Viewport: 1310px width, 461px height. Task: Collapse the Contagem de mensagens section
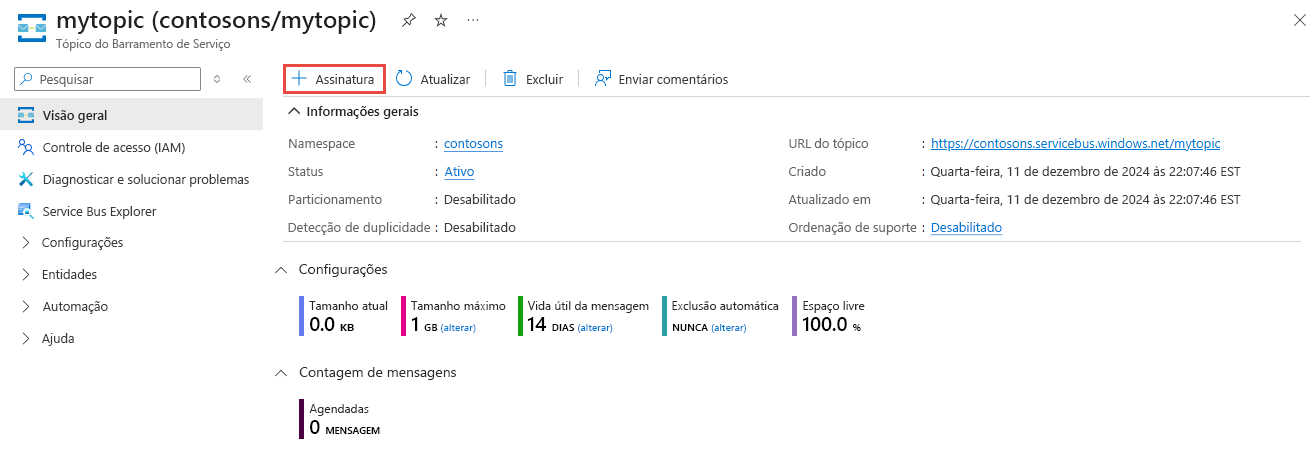tap(365, 372)
